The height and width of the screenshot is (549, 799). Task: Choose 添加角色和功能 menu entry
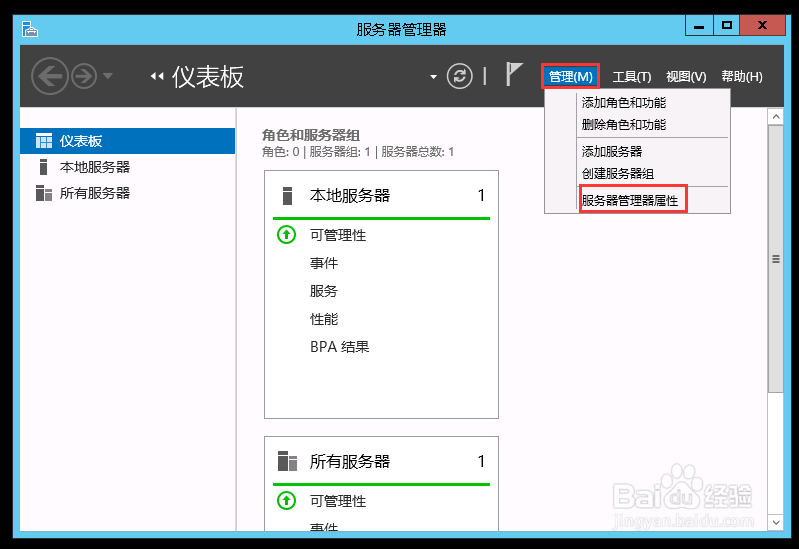click(624, 102)
